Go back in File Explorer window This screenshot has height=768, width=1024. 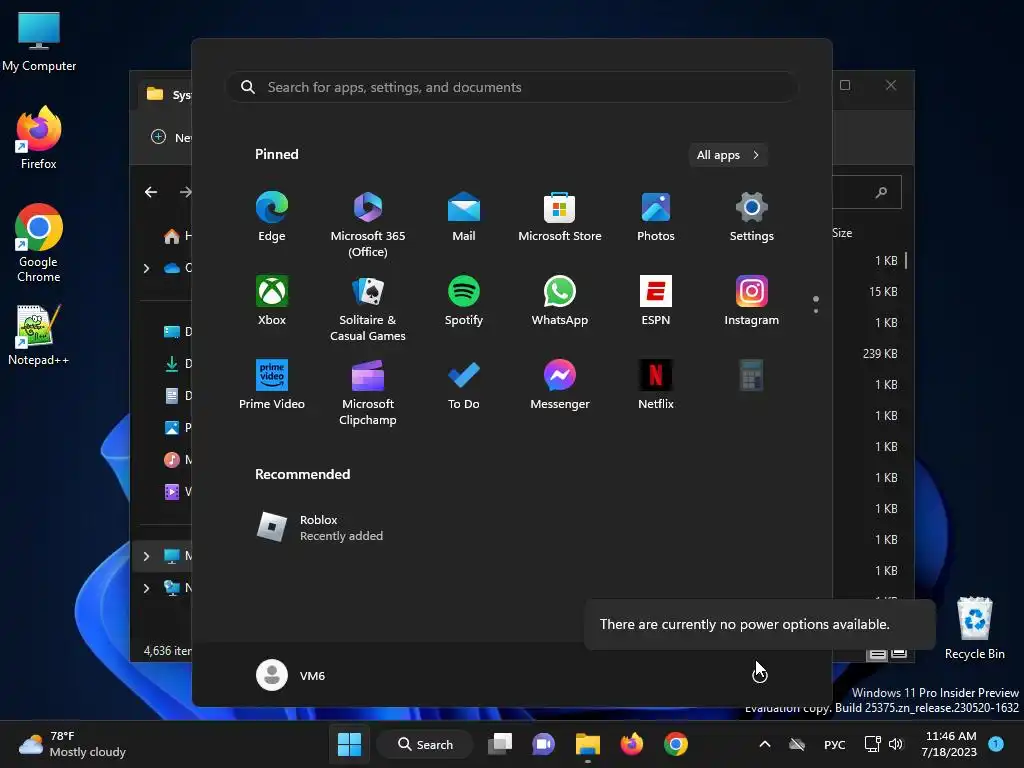pyautogui.click(x=151, y=192)
